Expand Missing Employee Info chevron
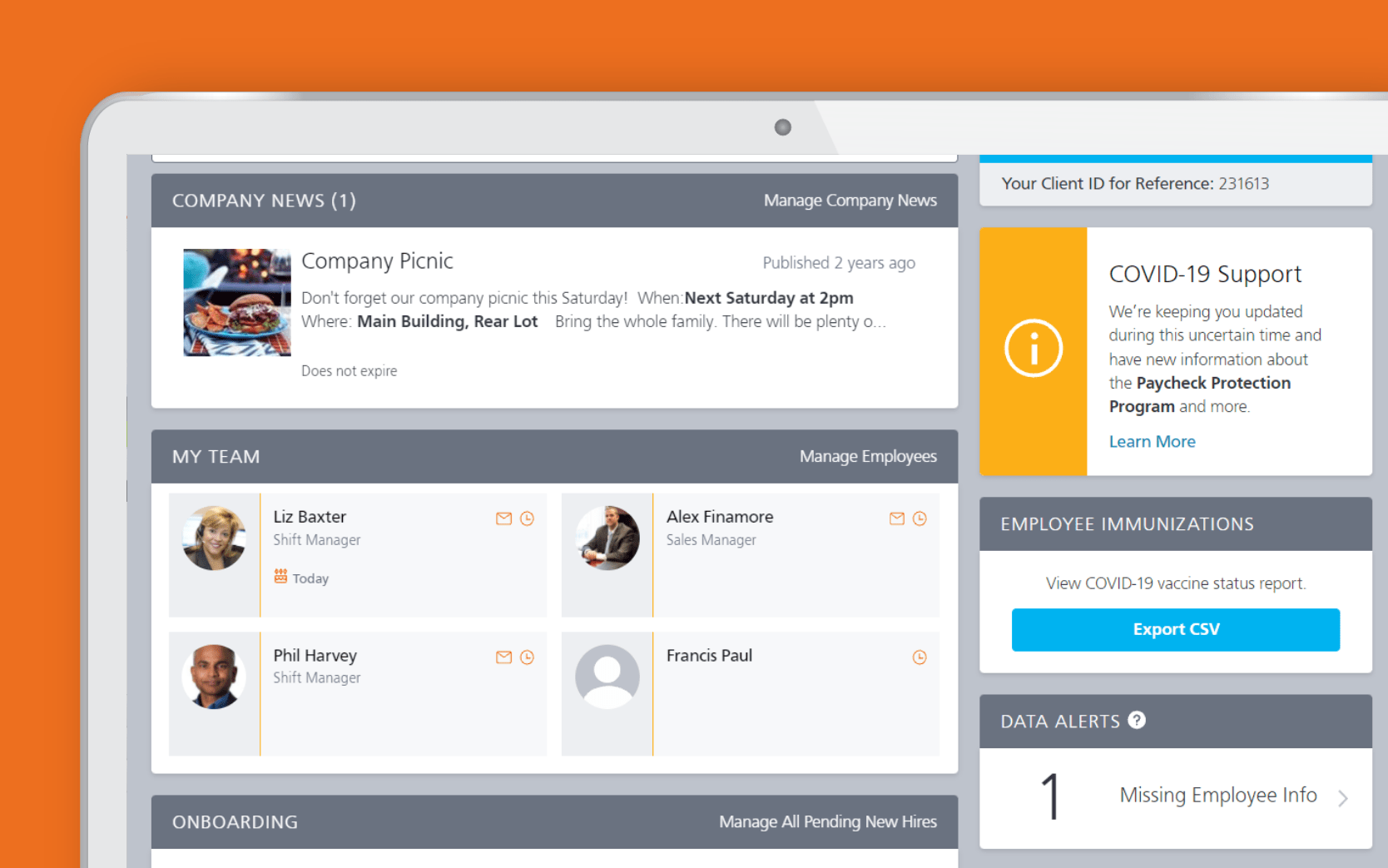1388x868 pixels. click(1342, 798)
